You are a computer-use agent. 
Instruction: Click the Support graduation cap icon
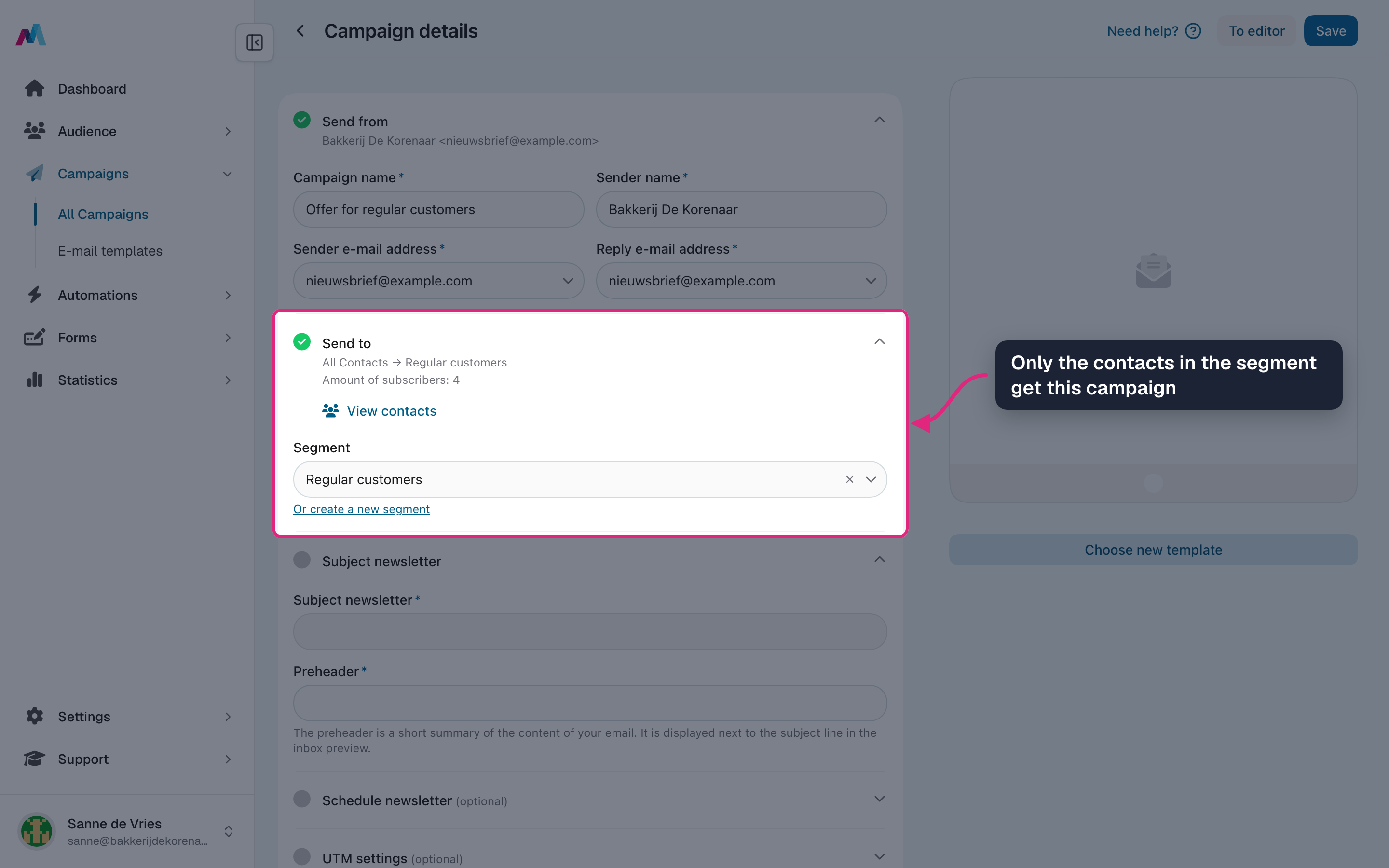(34, 759)
